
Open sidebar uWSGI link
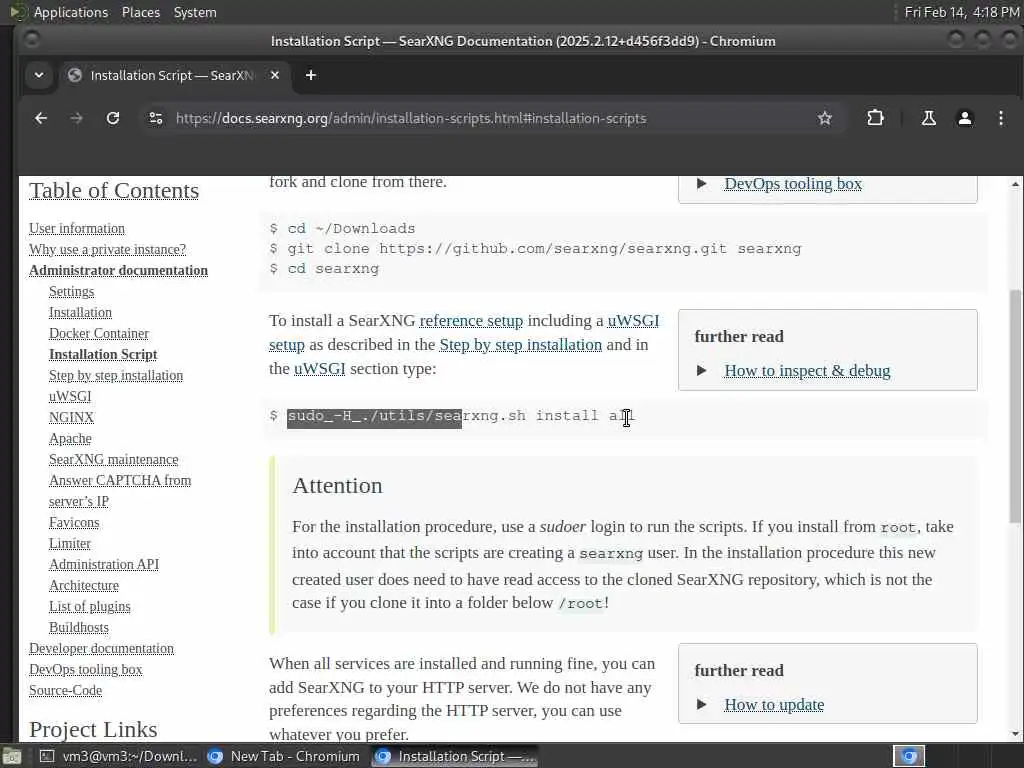(x=70, y=396)
